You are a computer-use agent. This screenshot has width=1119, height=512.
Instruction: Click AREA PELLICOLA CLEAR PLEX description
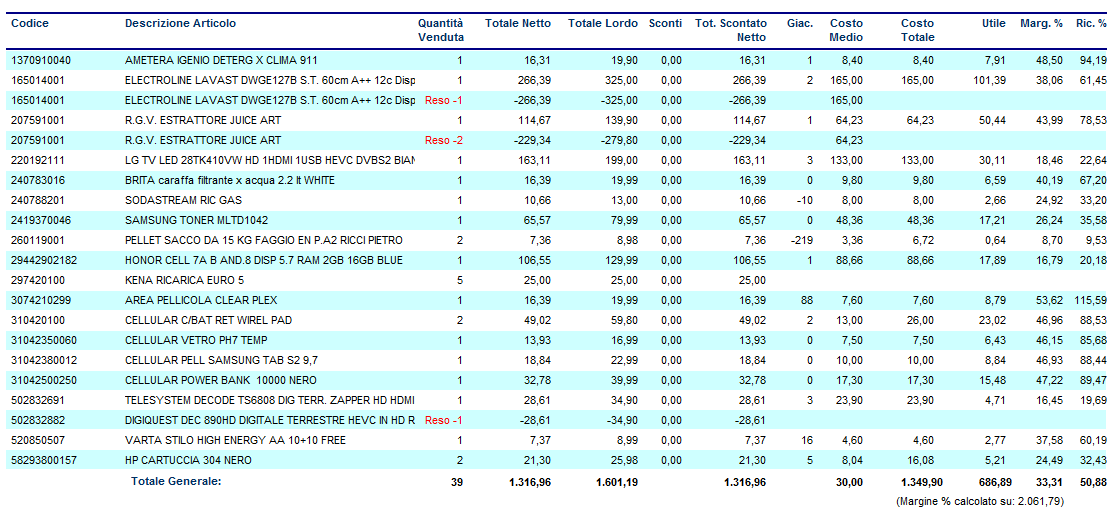click(201, 300)
